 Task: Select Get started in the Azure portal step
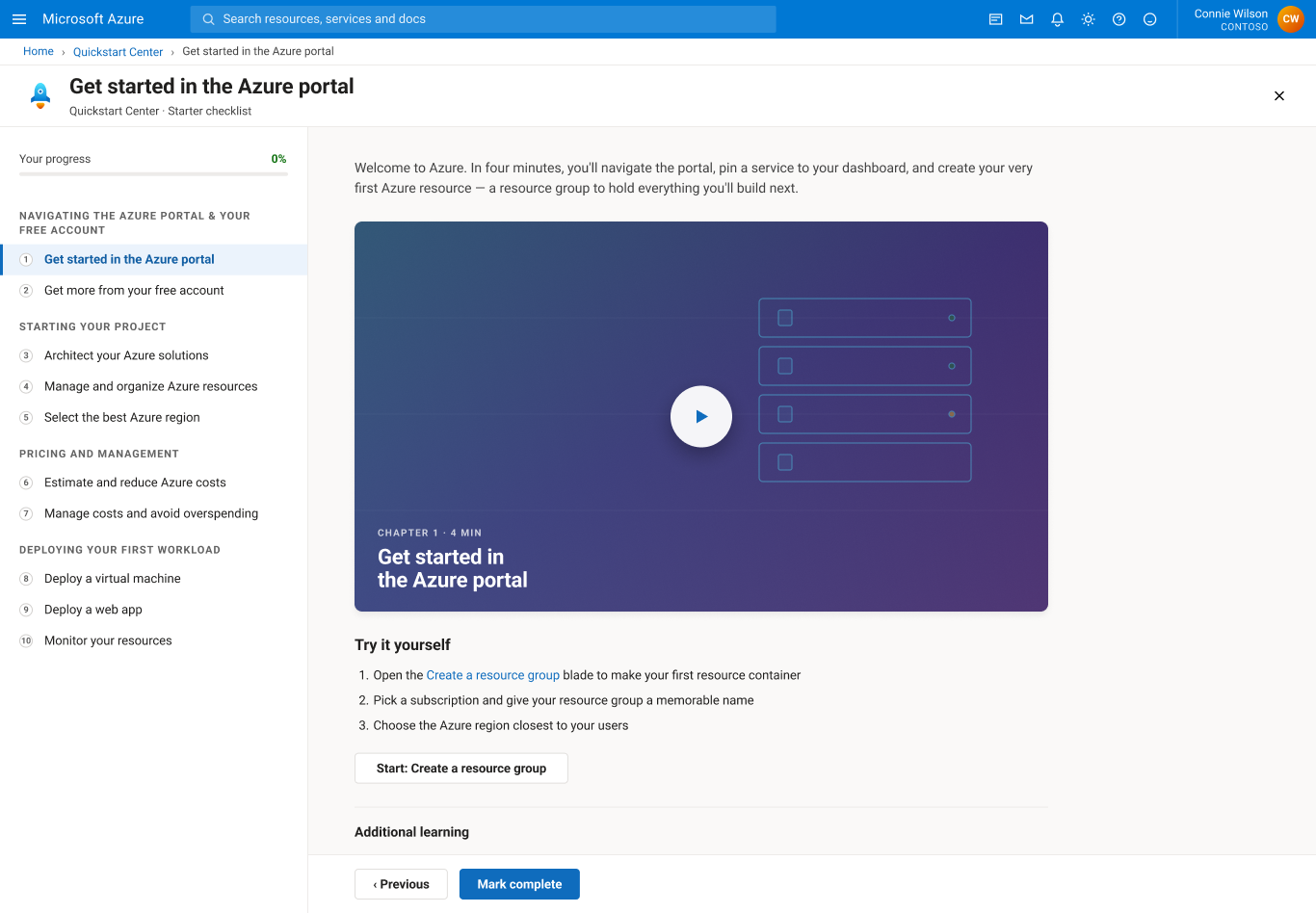(154, 260)
